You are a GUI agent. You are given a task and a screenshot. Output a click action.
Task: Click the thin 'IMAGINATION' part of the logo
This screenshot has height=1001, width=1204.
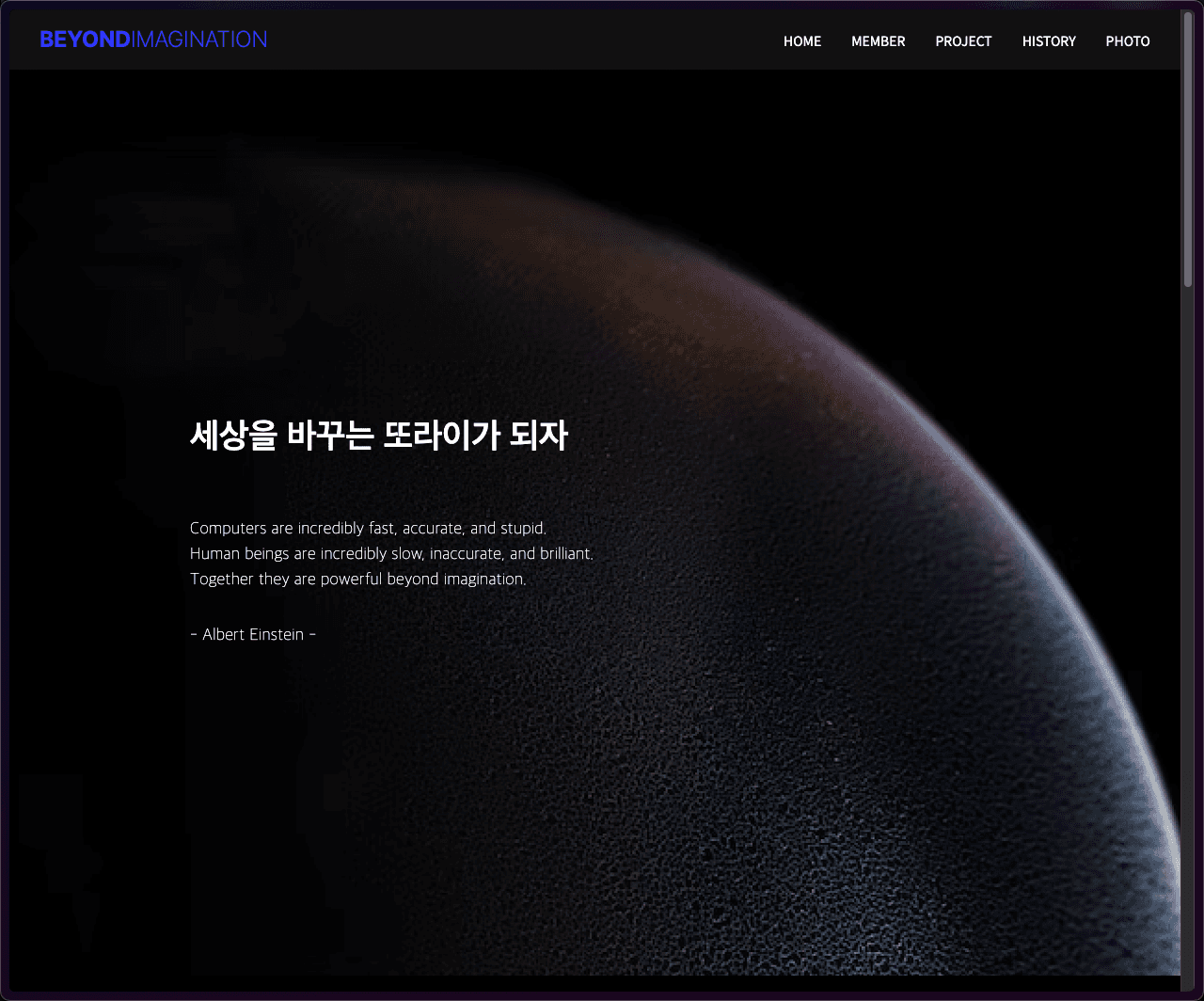(x=199, y=40)
